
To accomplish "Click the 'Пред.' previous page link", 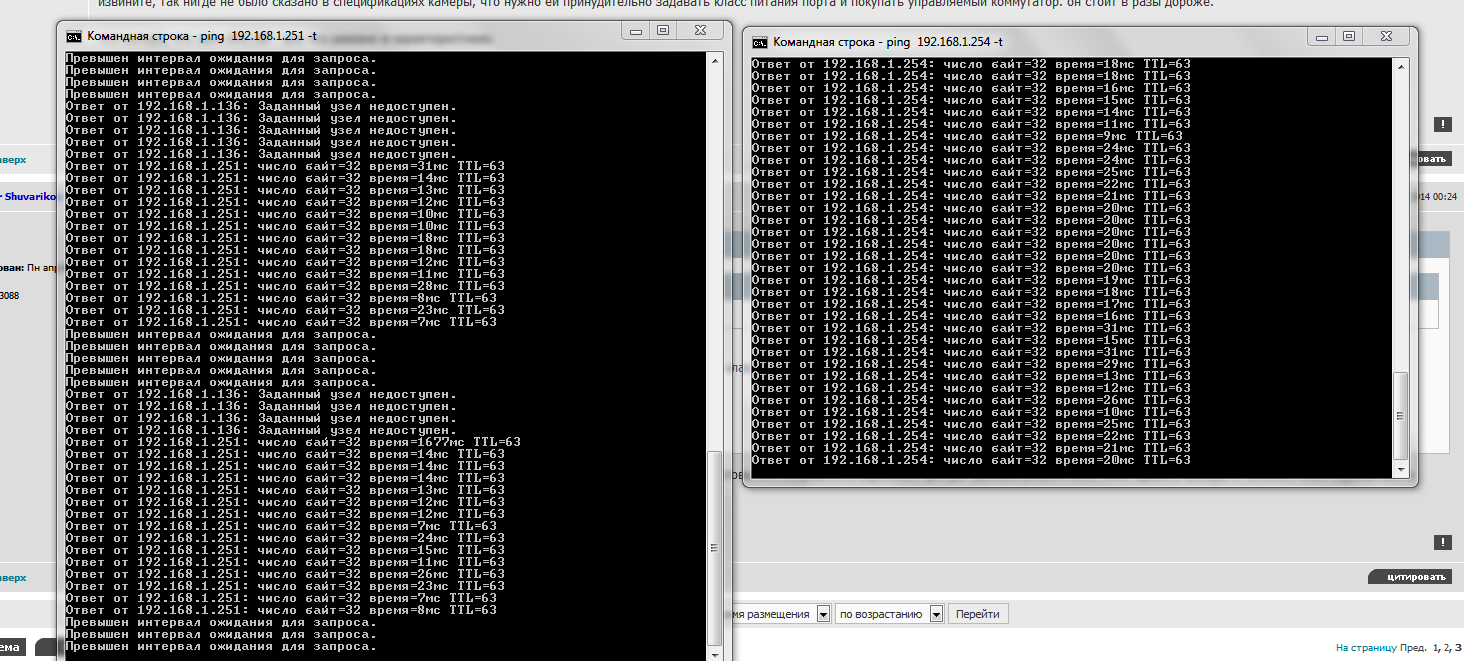I will (x=1412, y=648).
